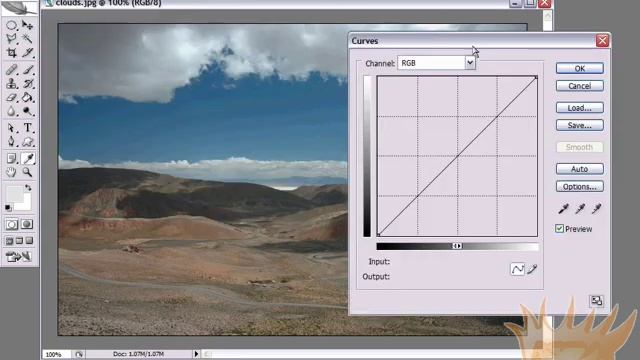Viewport: 640px width, 360px height.
Task: Select the Clone Stamp tool
Action: coord(11,84)
